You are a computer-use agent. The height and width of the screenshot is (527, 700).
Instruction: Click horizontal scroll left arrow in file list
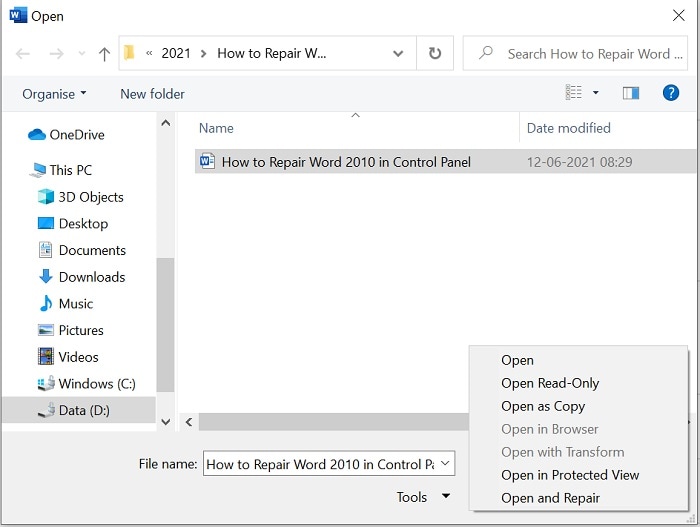[189, 422]
